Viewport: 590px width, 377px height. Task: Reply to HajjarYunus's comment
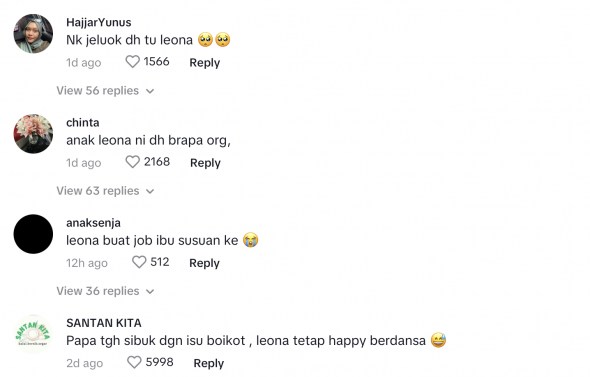[x=205, y=62]
